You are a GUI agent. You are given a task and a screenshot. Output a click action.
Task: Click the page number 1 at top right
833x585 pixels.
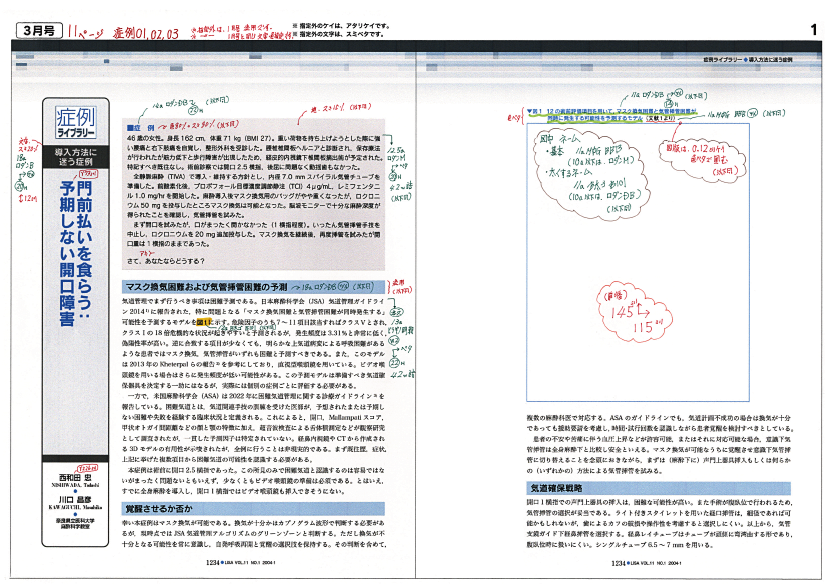pos(813,30)
